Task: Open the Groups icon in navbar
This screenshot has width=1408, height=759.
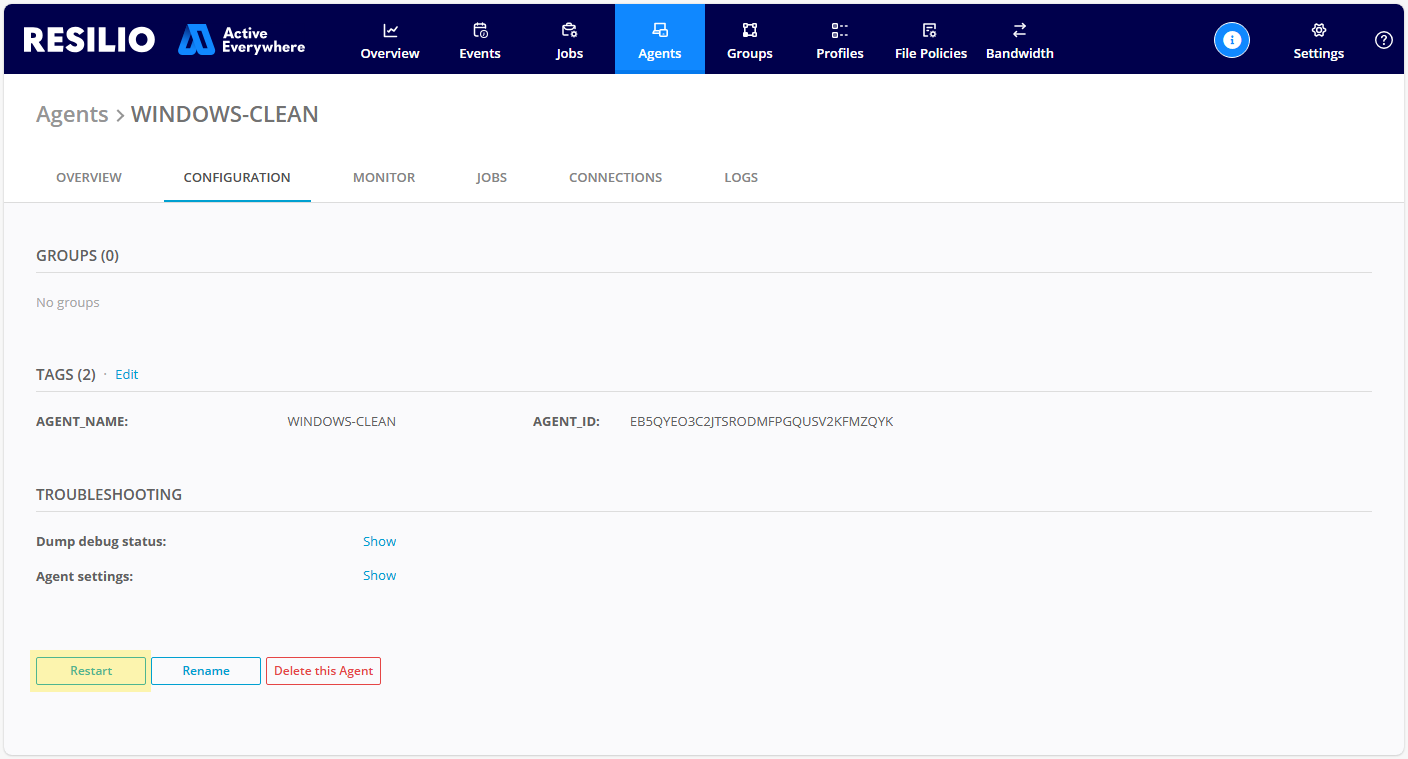Action: pos(750,30)
